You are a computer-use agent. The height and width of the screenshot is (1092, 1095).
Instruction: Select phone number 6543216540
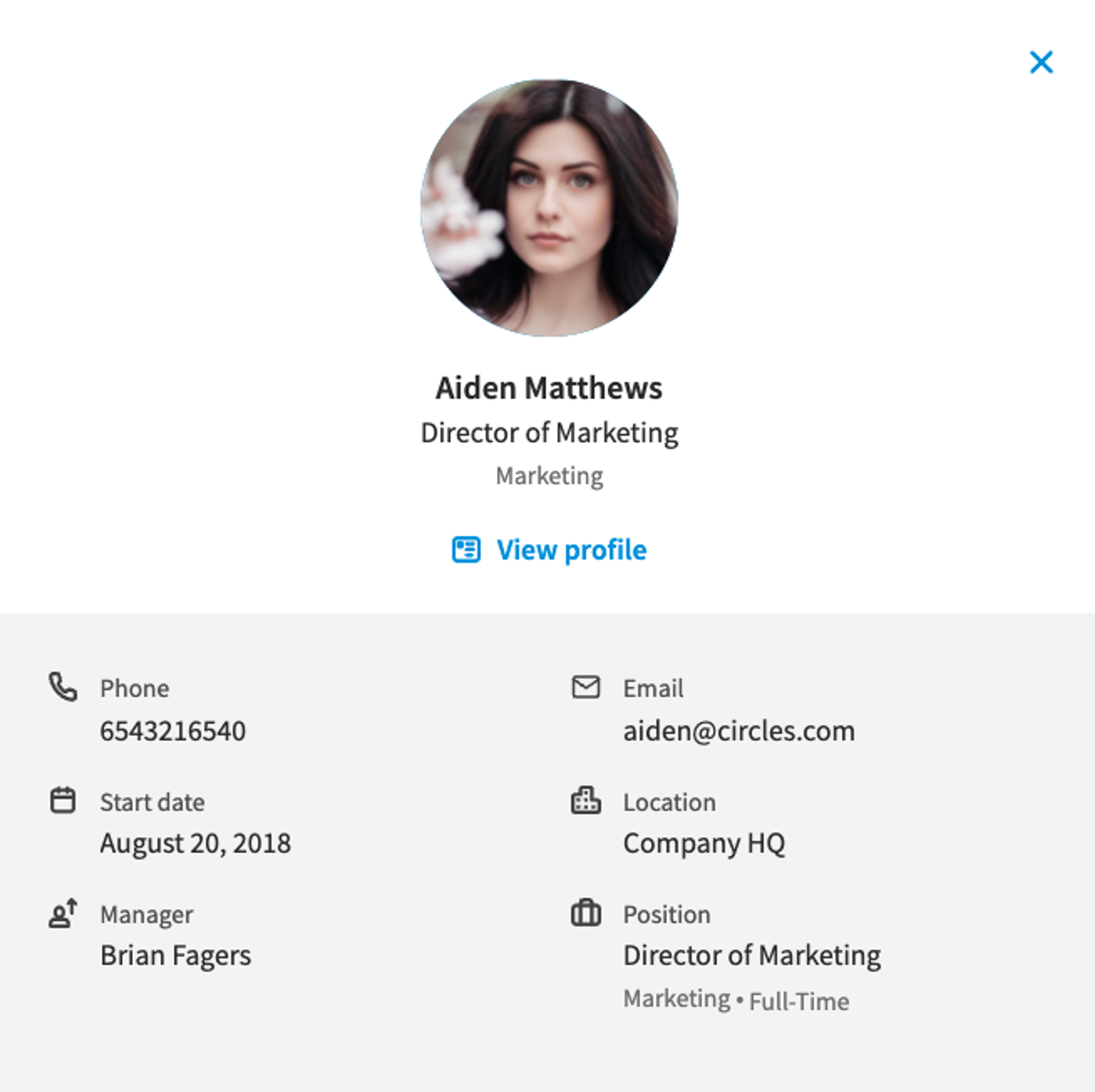coord(173,731)
